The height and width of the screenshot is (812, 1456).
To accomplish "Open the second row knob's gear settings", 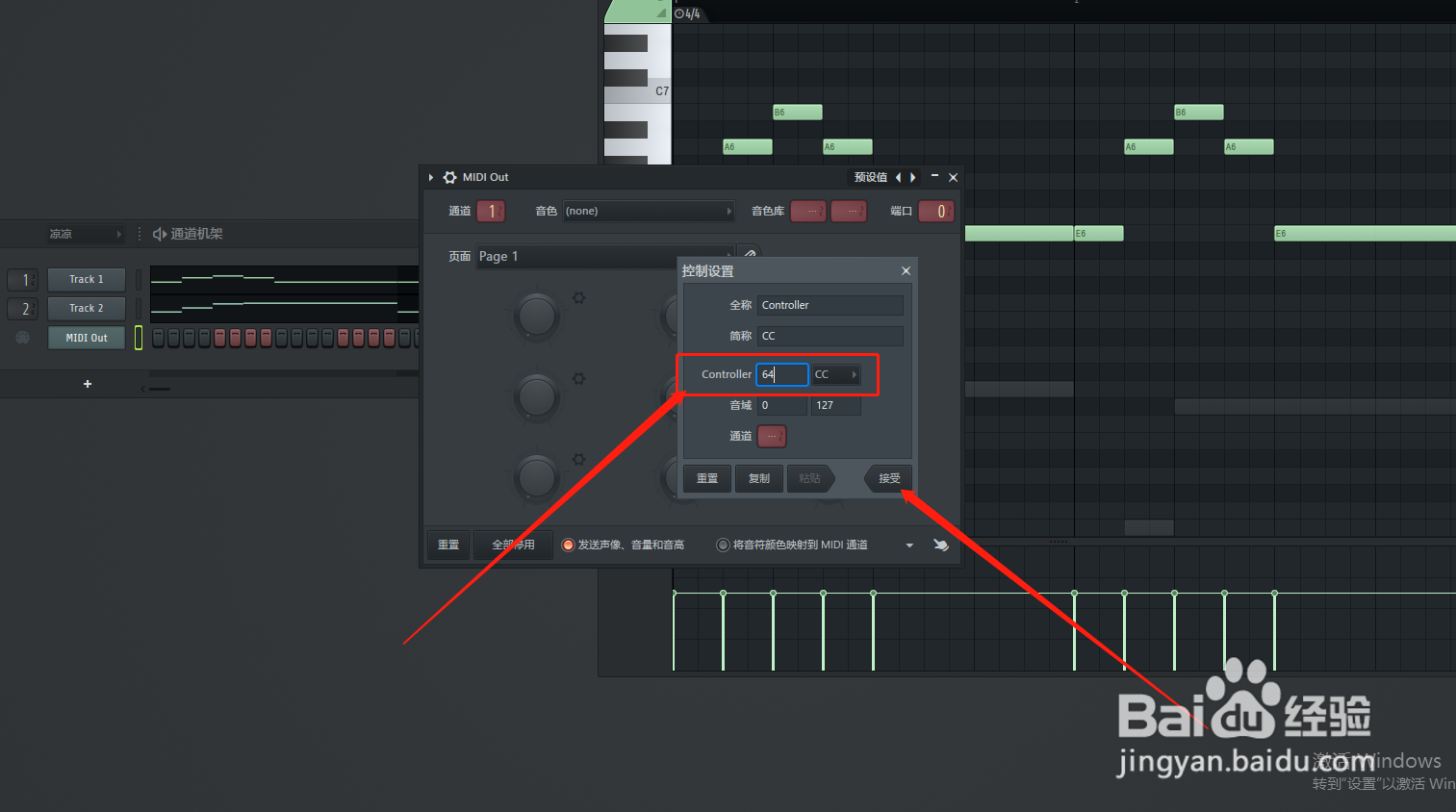I will 578,378.
